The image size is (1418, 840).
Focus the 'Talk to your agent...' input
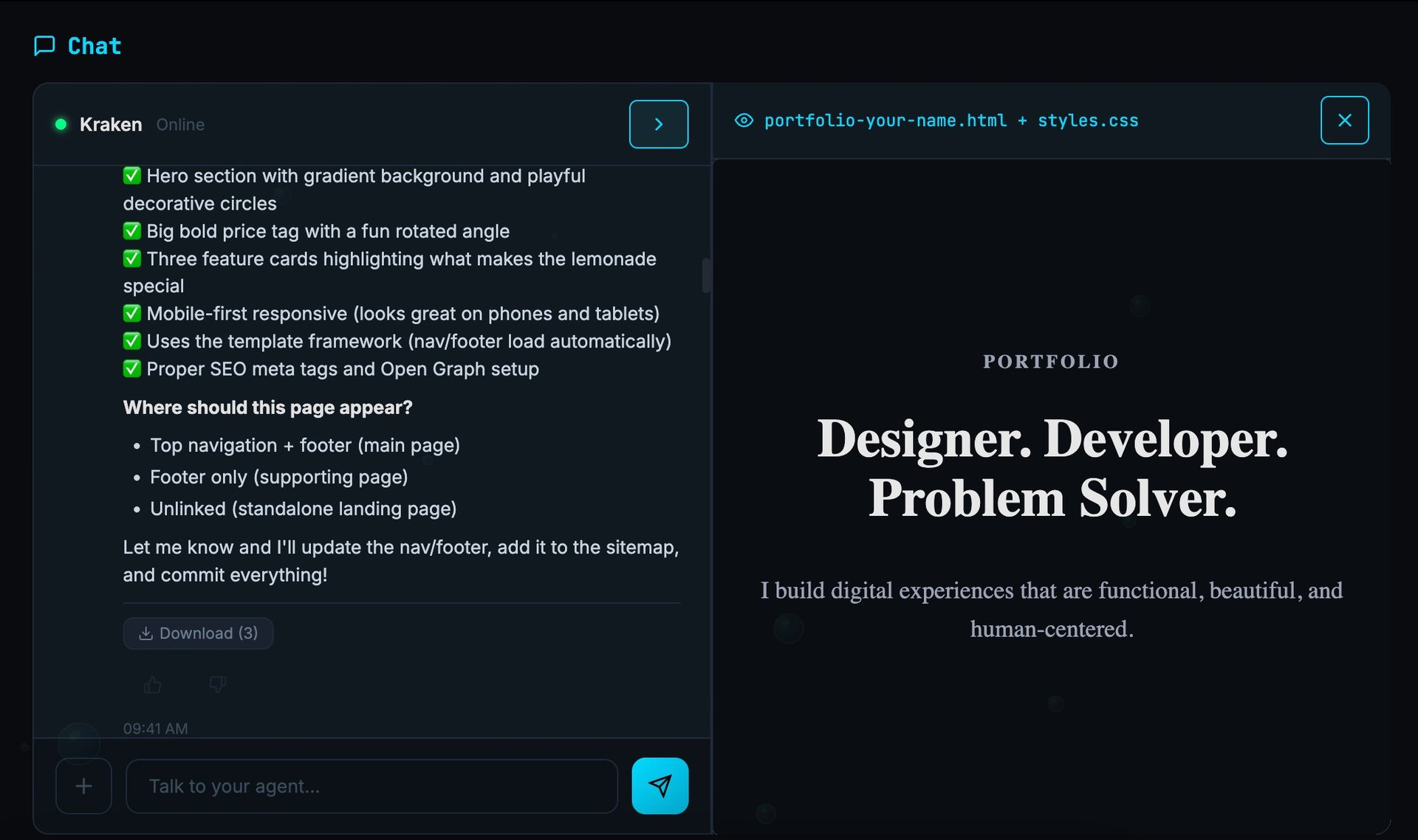click(371, 786)
